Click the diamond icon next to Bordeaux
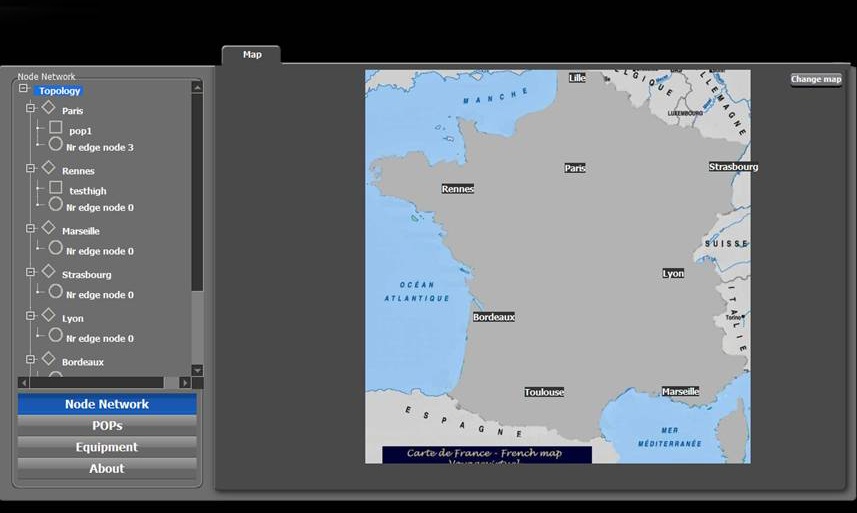Screen dimensions: 857x513 [49, 358]
